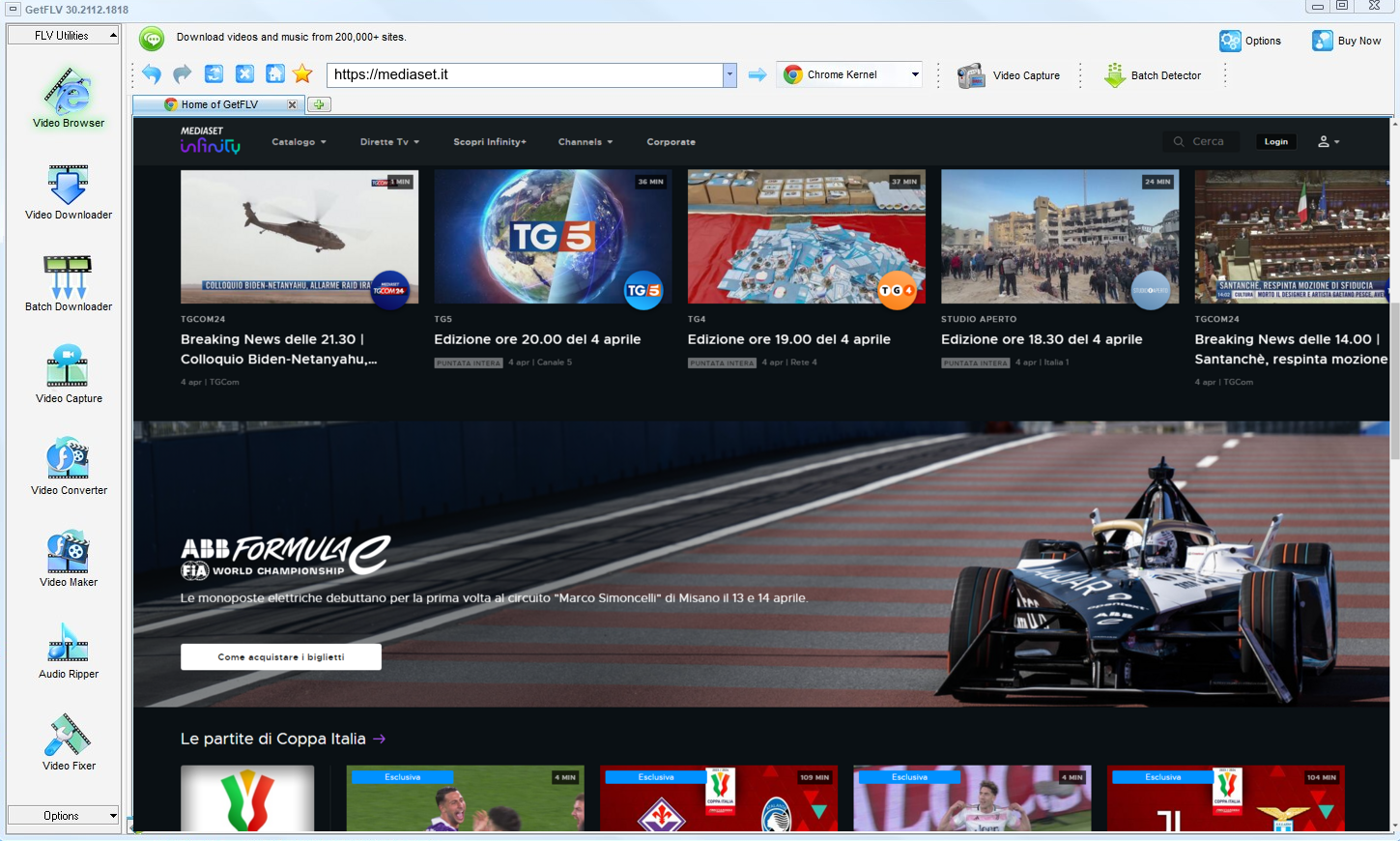
Task: Click the URL address field
Action: point(526,74)
